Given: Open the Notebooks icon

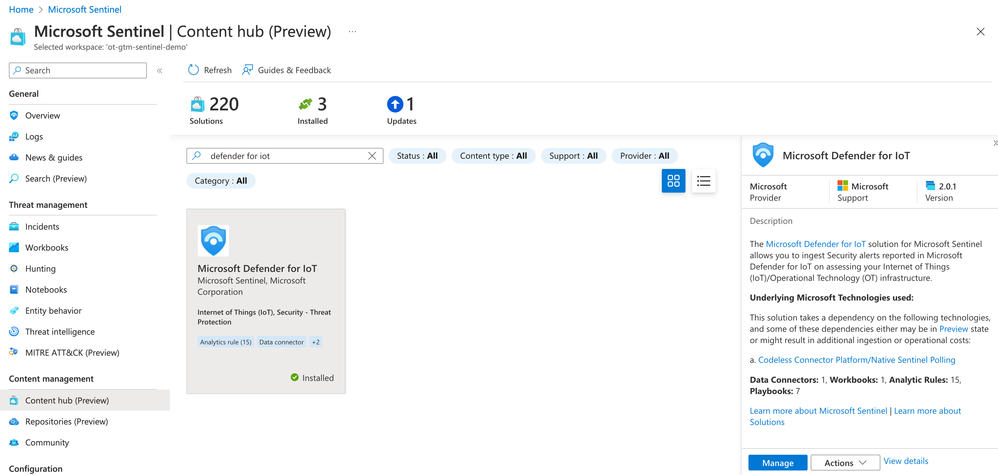Looking at the screenshot, I should (14, 290).
